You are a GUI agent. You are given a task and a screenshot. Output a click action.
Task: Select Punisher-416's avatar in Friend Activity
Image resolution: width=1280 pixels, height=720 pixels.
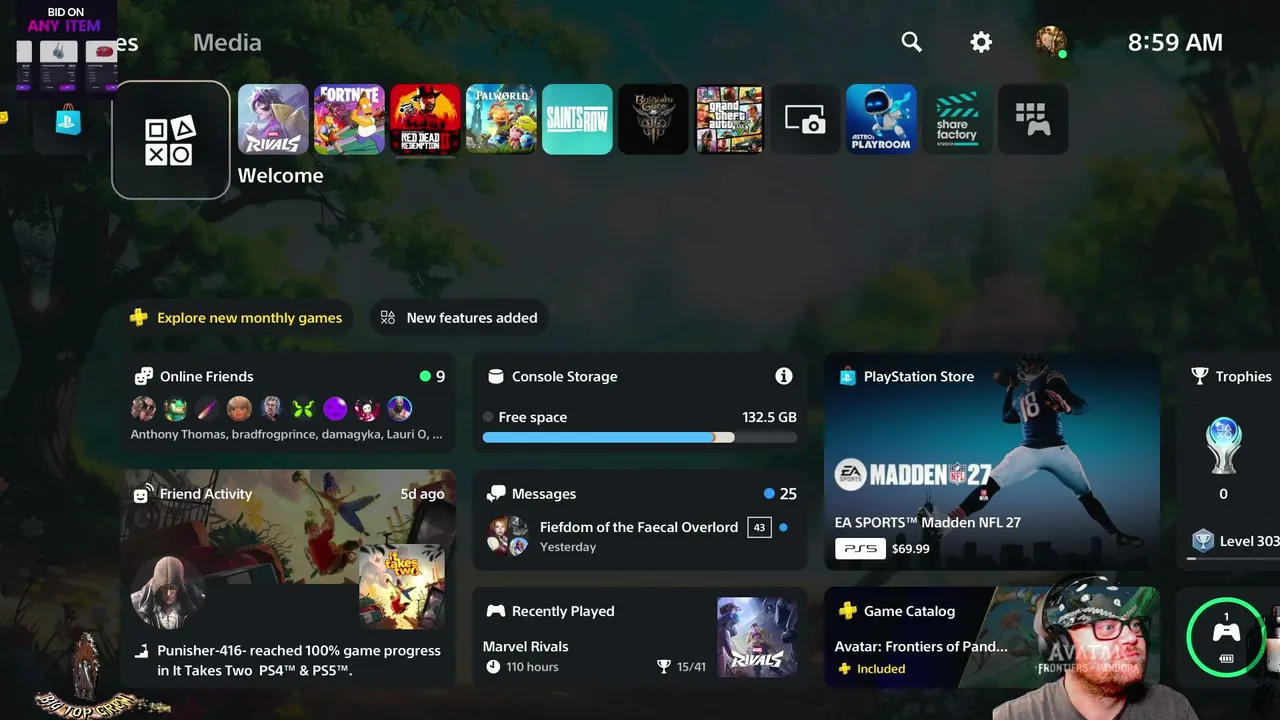pyautogui.click(x=168, y=593)
